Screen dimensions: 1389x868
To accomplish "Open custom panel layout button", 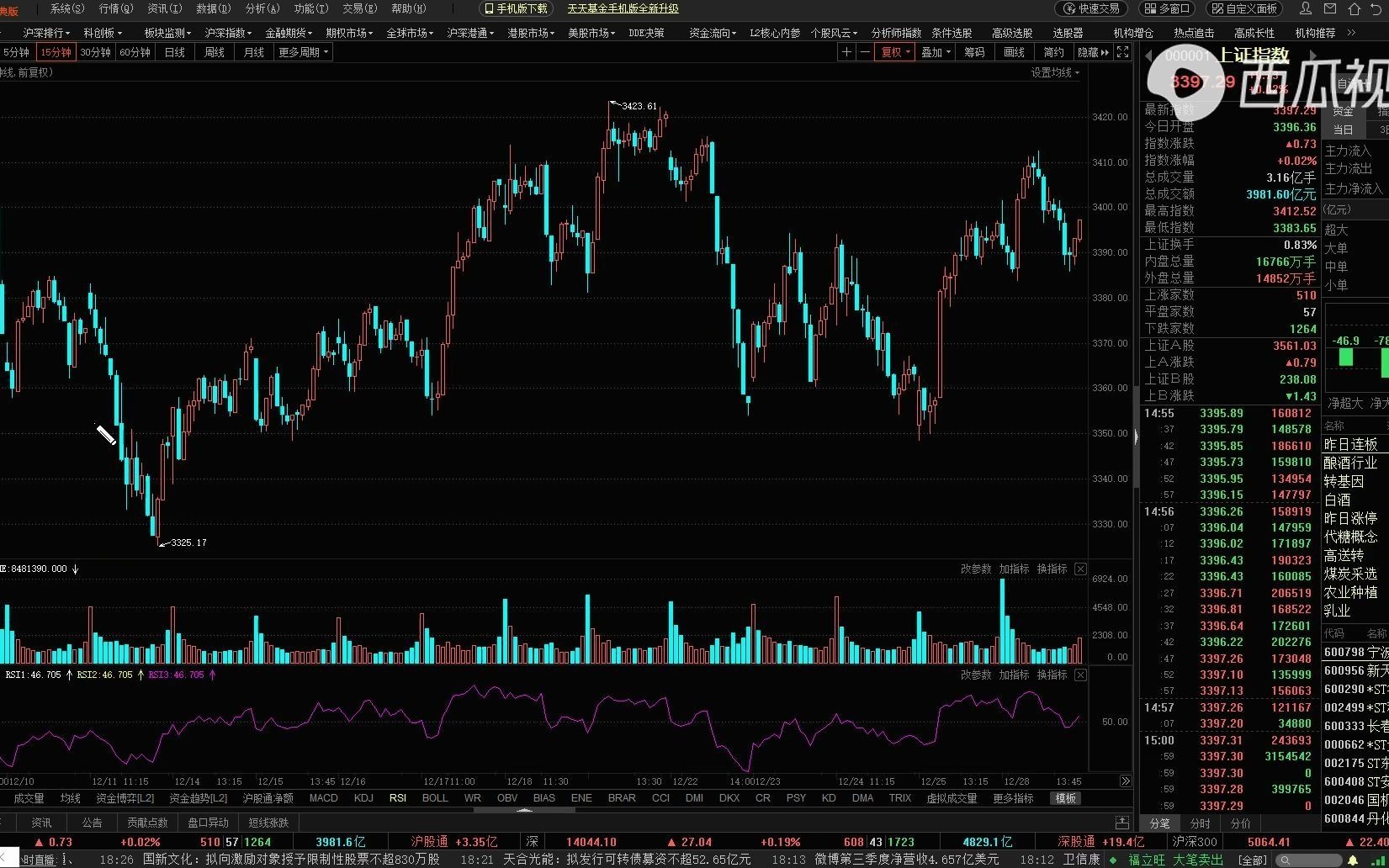I will pyautogui.click(x=1244, y=8).
